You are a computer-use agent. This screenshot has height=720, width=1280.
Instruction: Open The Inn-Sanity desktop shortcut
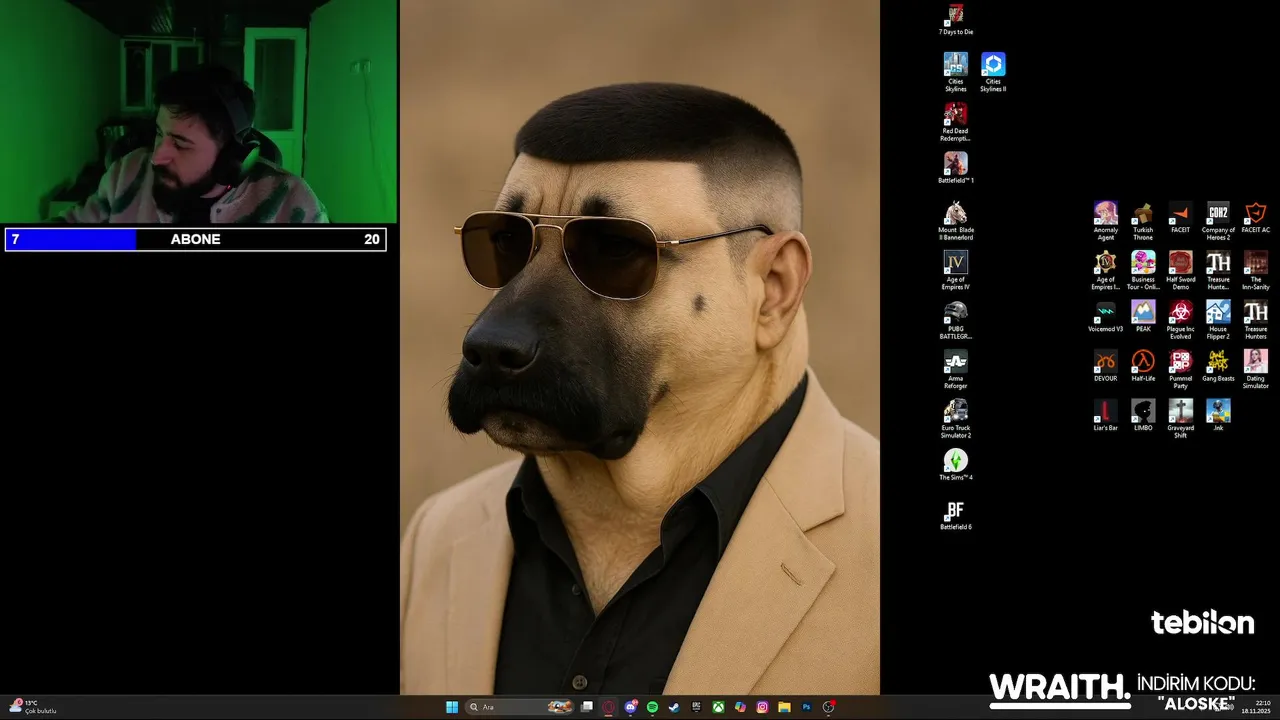pos(1256,270)
